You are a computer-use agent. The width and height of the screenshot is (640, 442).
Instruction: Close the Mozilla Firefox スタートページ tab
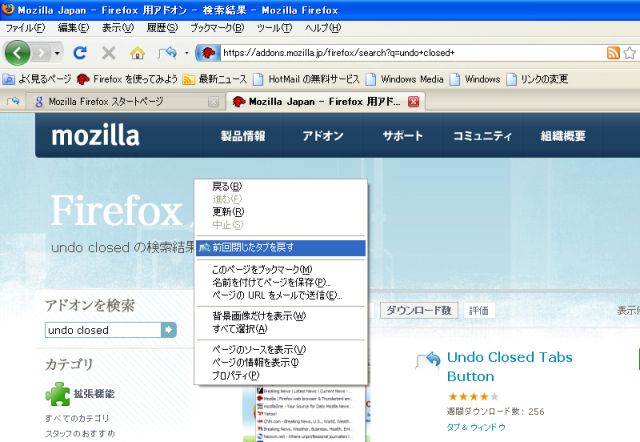tap(213, 102)
